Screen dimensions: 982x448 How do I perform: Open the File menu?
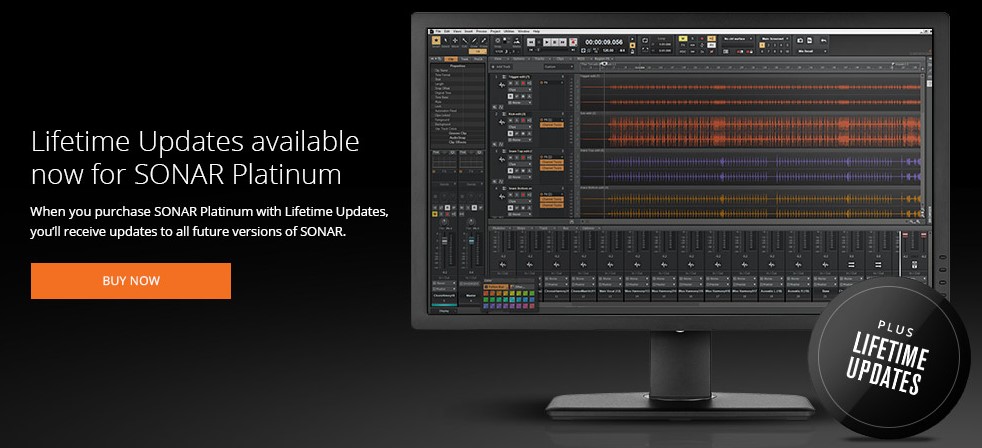pyautogui.click(x=438, y=31)
